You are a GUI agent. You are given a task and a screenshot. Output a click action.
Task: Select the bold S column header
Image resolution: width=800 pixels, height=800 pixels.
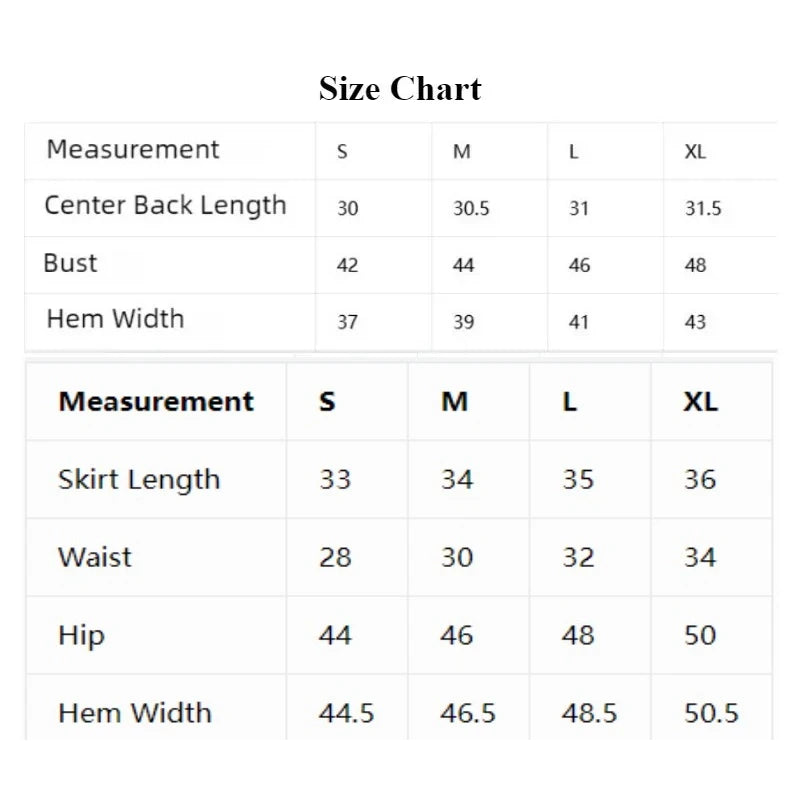(327, 402)
